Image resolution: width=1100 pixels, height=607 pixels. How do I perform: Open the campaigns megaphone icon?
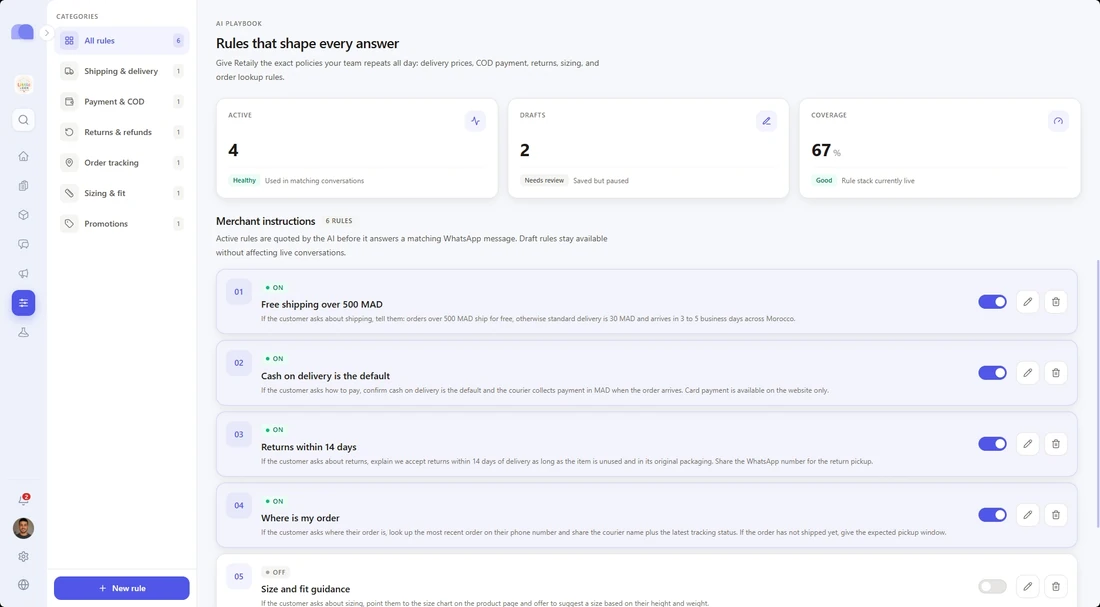(23, 274)
